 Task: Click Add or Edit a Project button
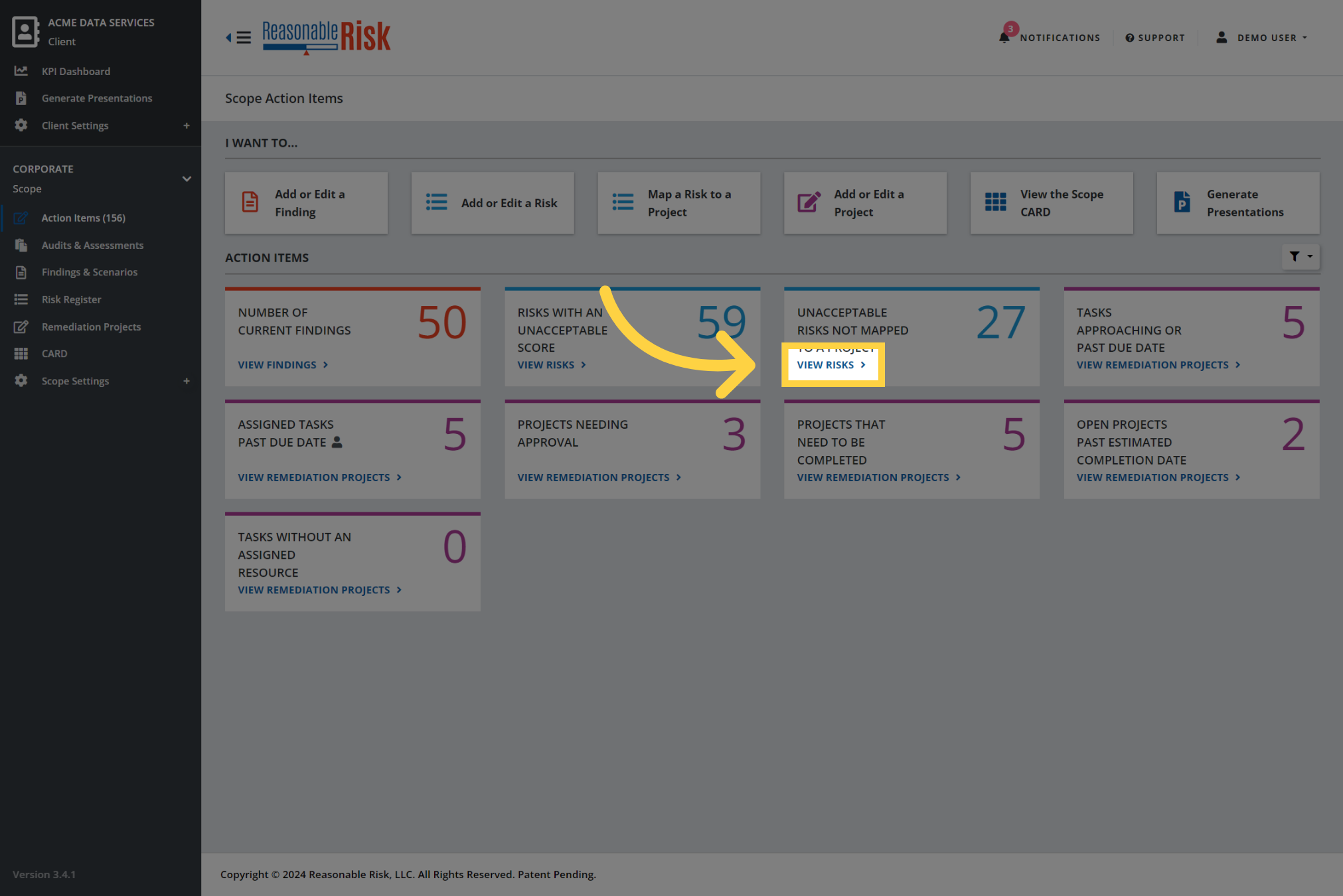[865, 203]
